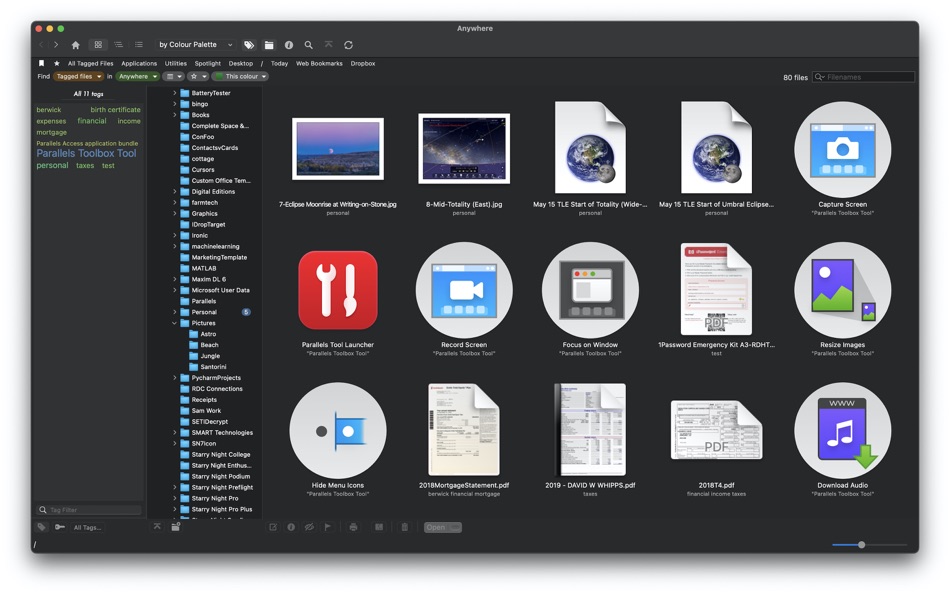Open the 'by Colour Palette' sort dropdown
950x594 pixels.
[195, 45]
